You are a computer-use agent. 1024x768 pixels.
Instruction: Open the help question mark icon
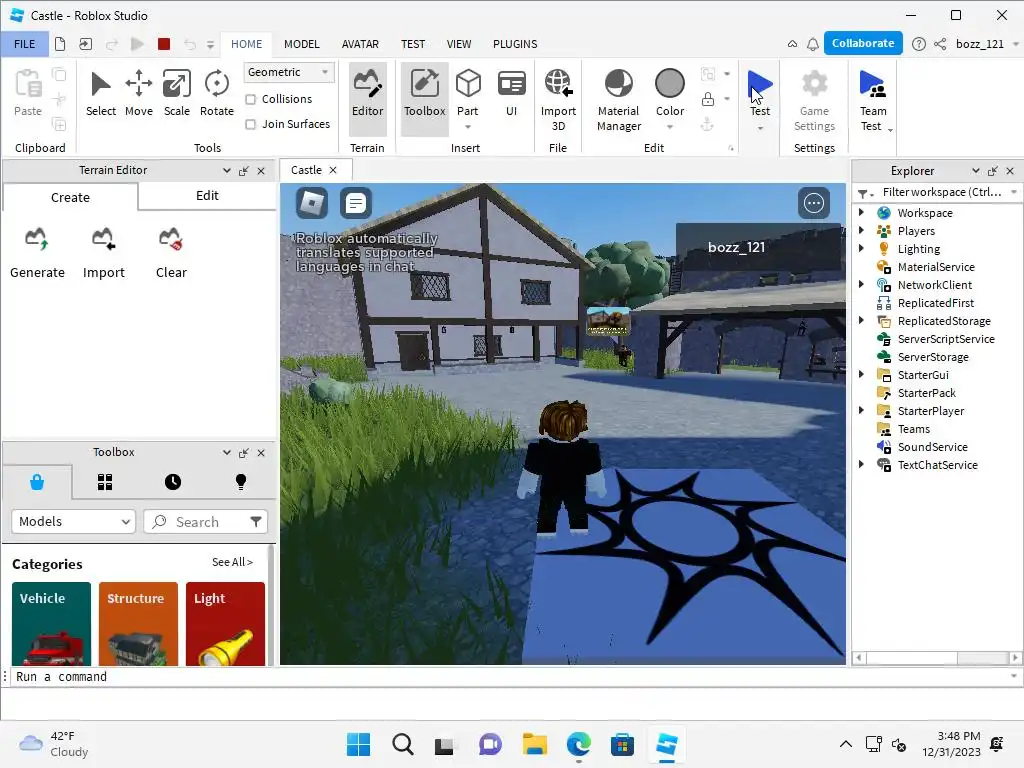(x=918, y=44)
